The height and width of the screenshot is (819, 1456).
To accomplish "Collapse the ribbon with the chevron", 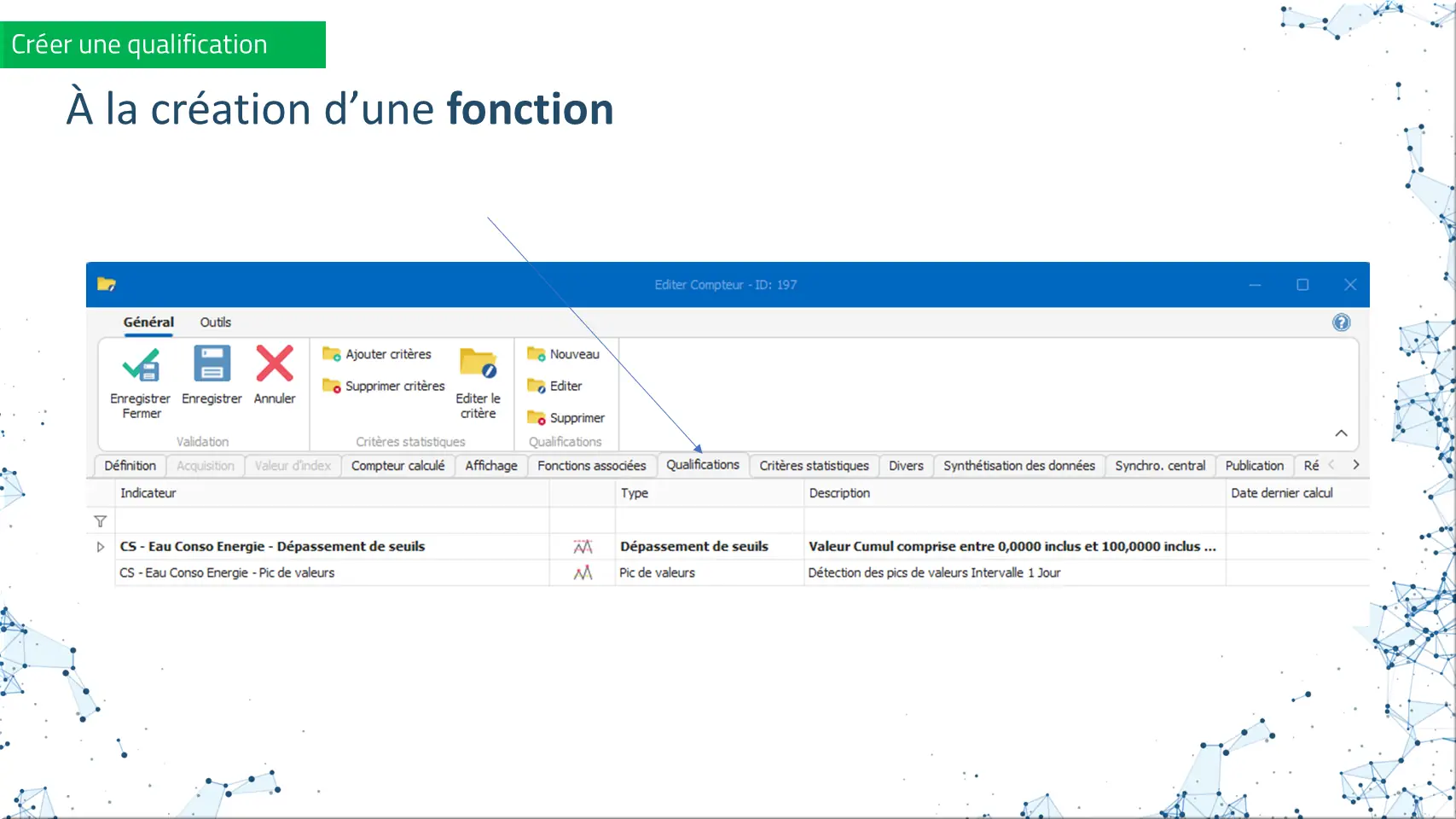I will coord(1341,433).
